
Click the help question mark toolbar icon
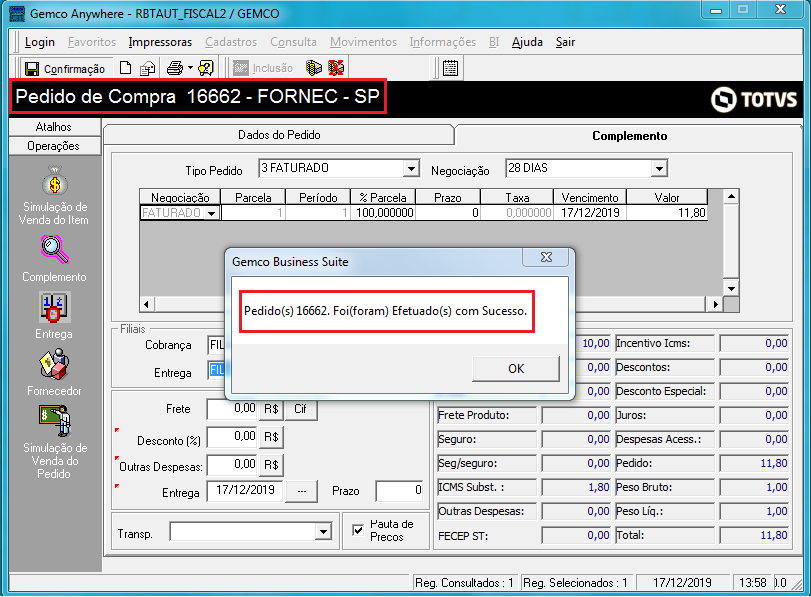tap(206, 68)
